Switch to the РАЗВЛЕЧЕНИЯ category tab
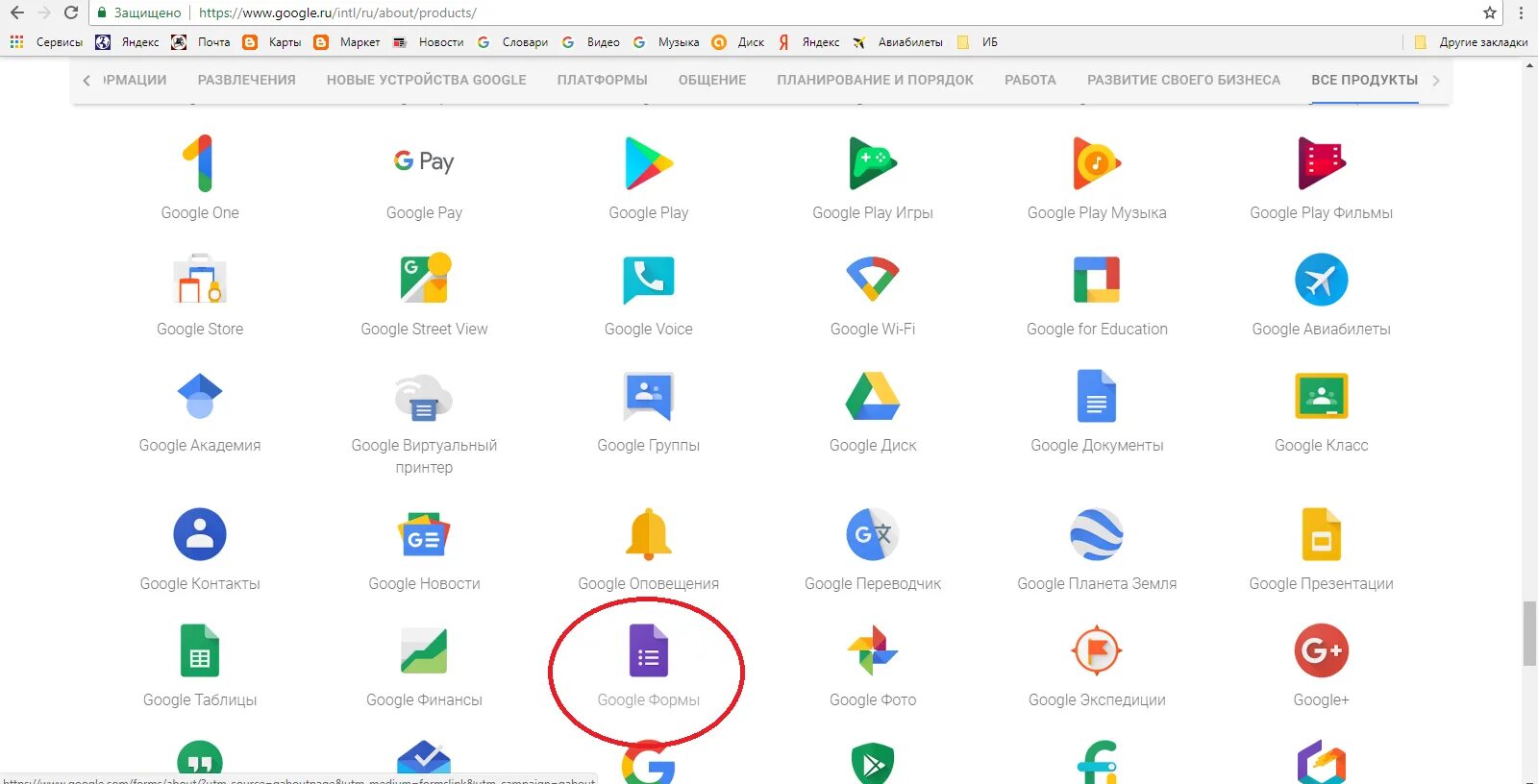 [247, 80]
